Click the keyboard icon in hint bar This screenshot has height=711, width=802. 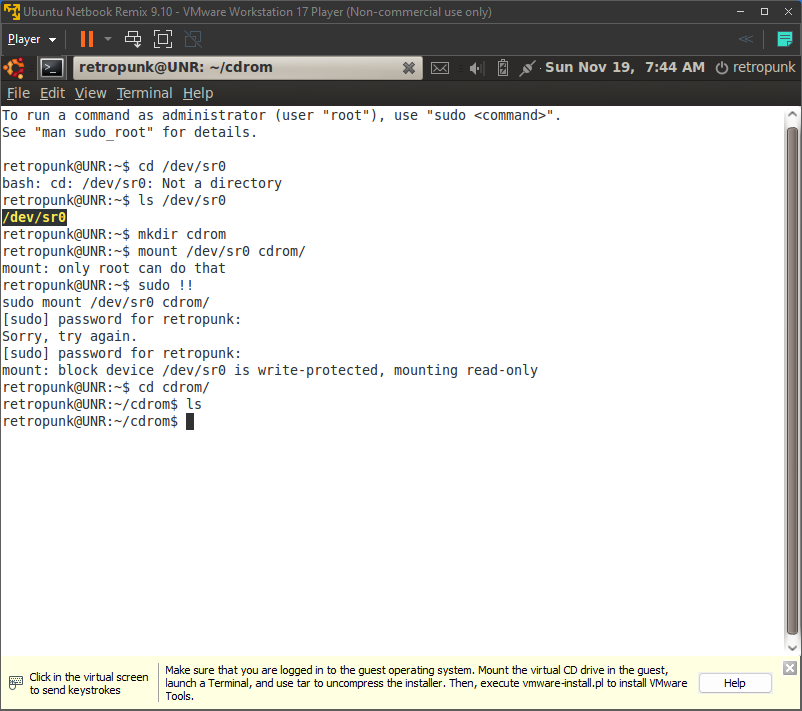(16, 683)
